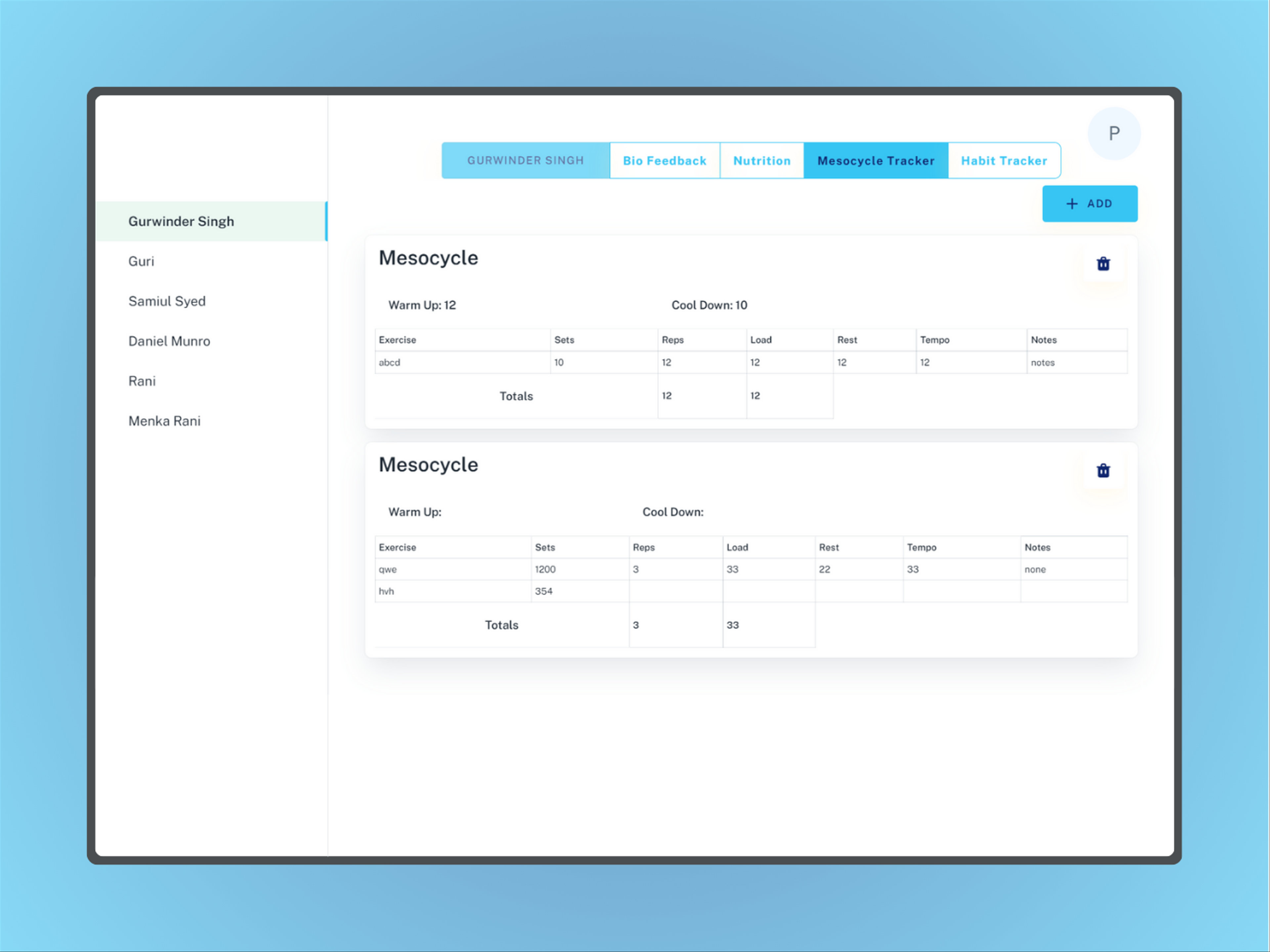This screenshot has width=1270, height=952.
Task: Click the Tempo value '33' in qwe row
Action: 962,569
